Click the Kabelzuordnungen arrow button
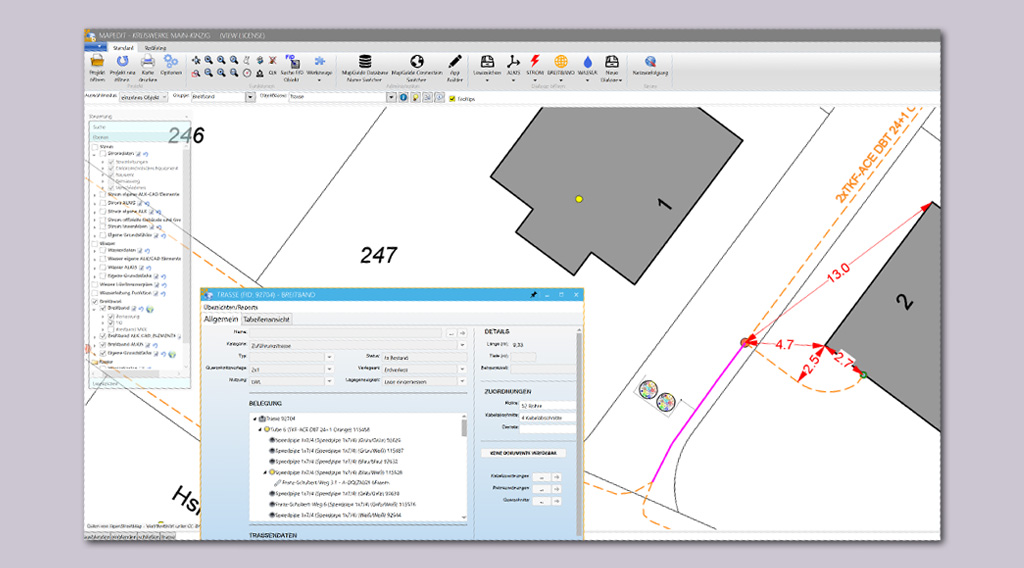 point(556,478)
